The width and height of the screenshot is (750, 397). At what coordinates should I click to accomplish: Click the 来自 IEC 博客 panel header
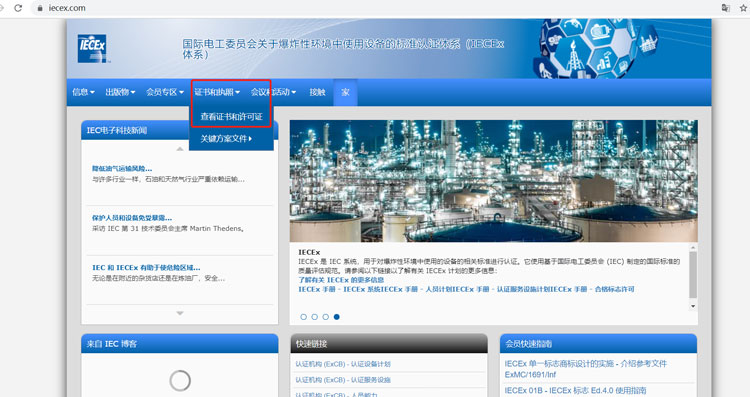pyautogui.click(x=179, y=343)
